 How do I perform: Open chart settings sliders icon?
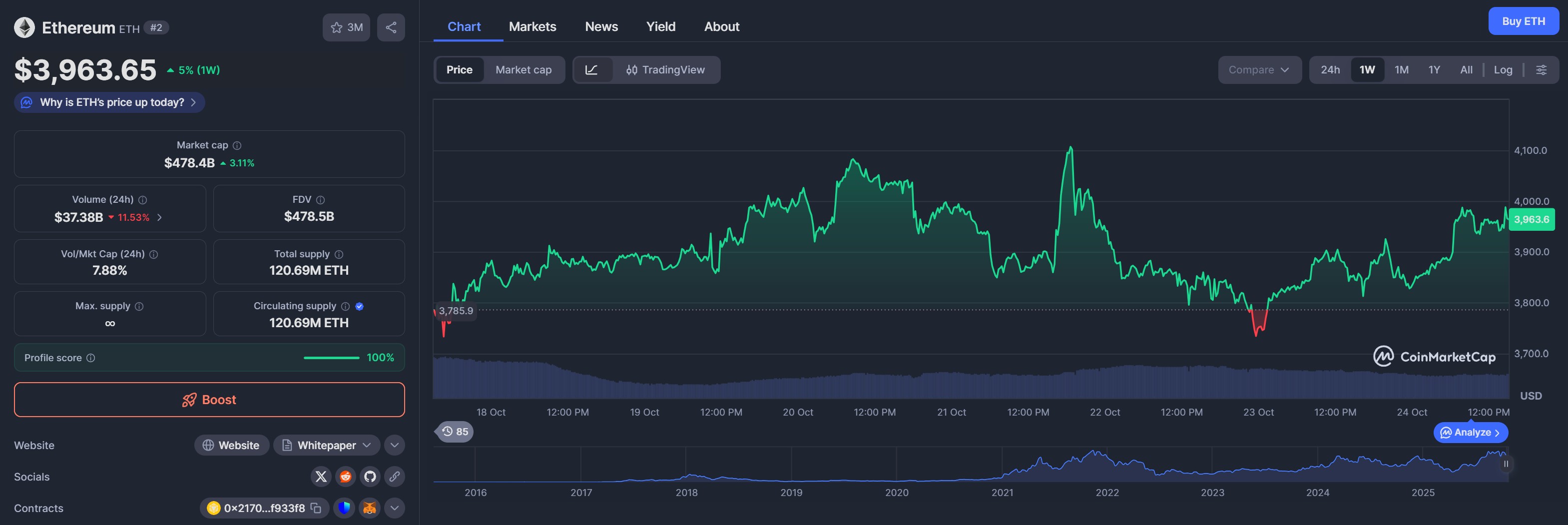tap(1541, 70)
